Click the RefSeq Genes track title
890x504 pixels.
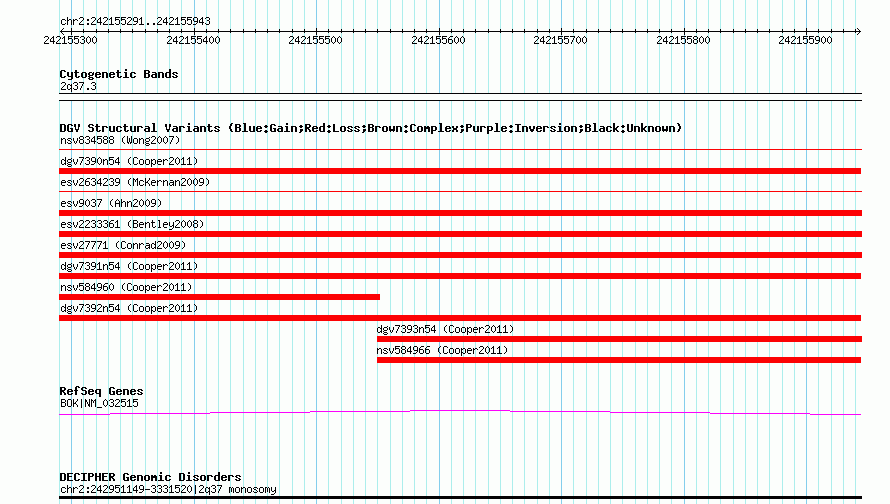101,391
